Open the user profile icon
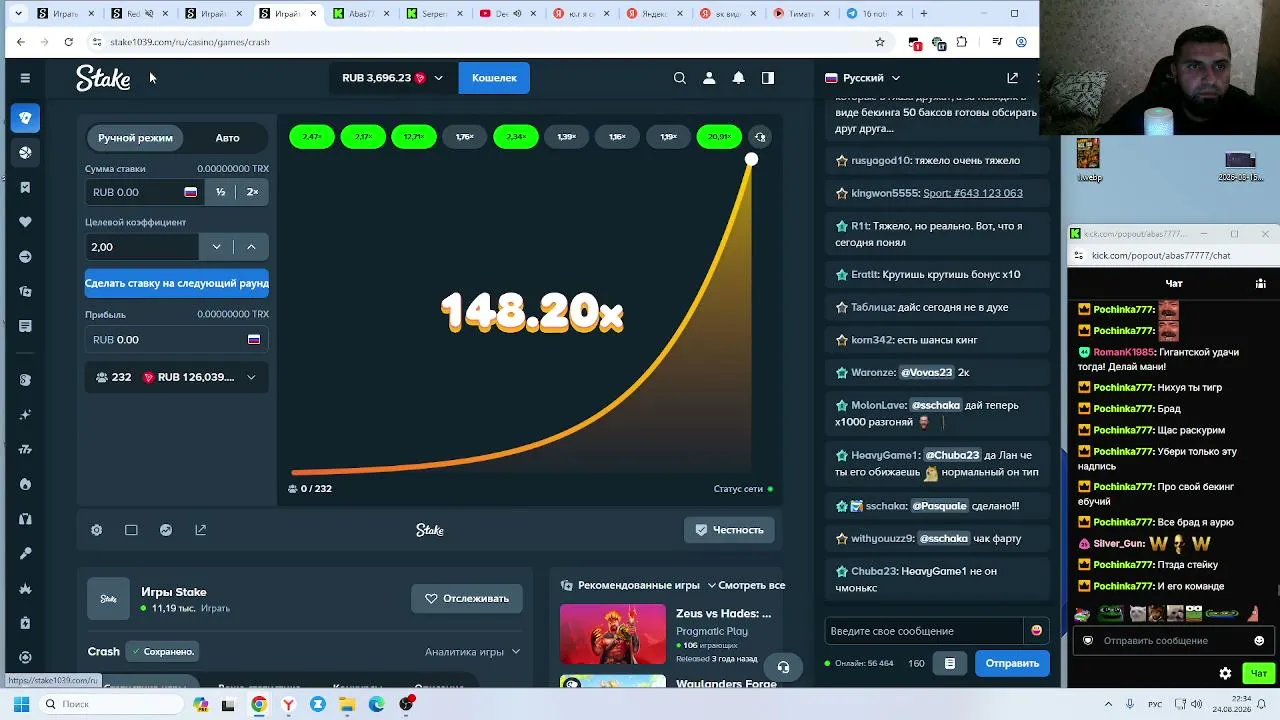Image resolution: width=1280 pixels, height=720 pixels. point(709,78)
